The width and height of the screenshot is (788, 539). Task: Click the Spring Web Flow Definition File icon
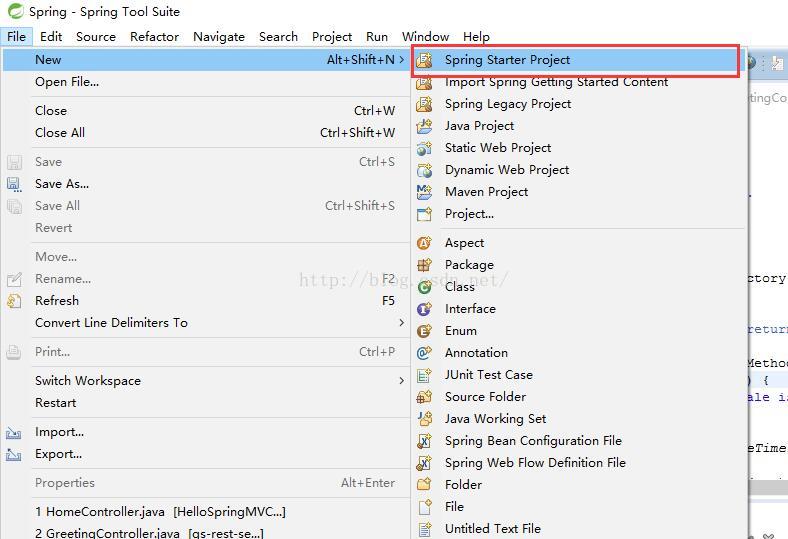tap(424, 463)
